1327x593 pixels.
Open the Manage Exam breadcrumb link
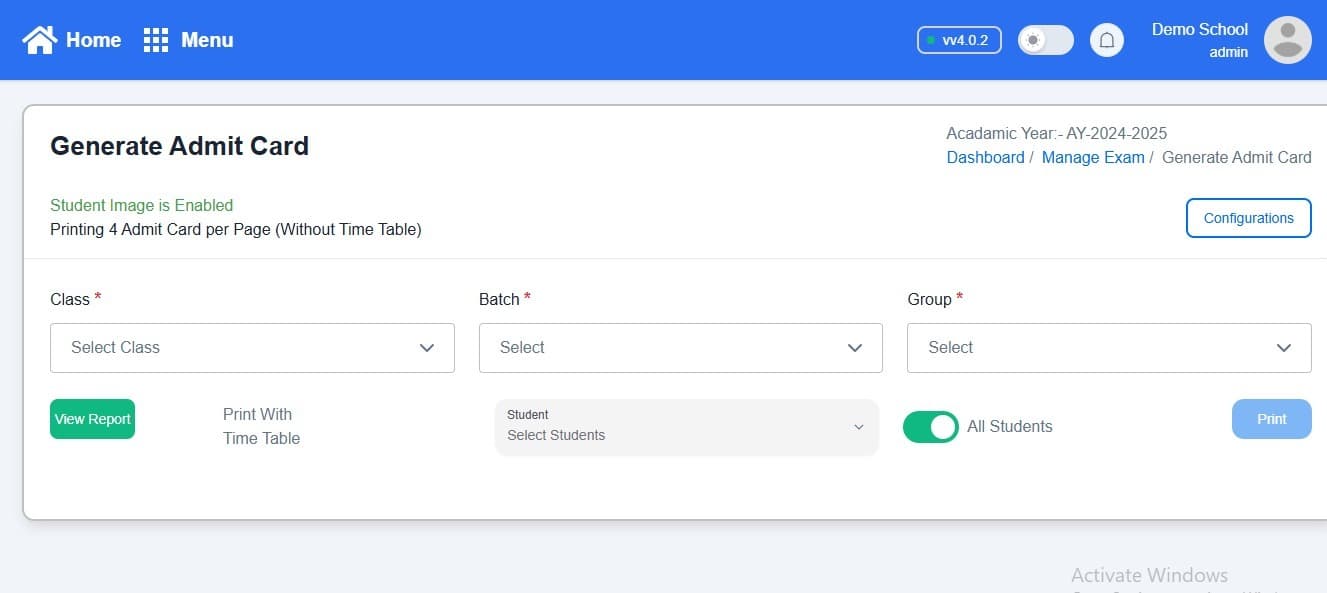coord(1092,157)
